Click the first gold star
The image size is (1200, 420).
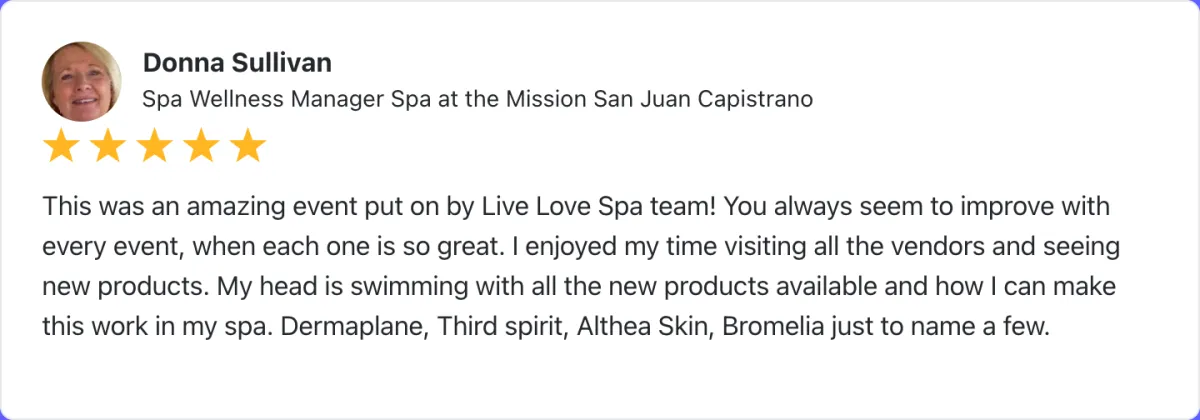(x=62, y=146)
